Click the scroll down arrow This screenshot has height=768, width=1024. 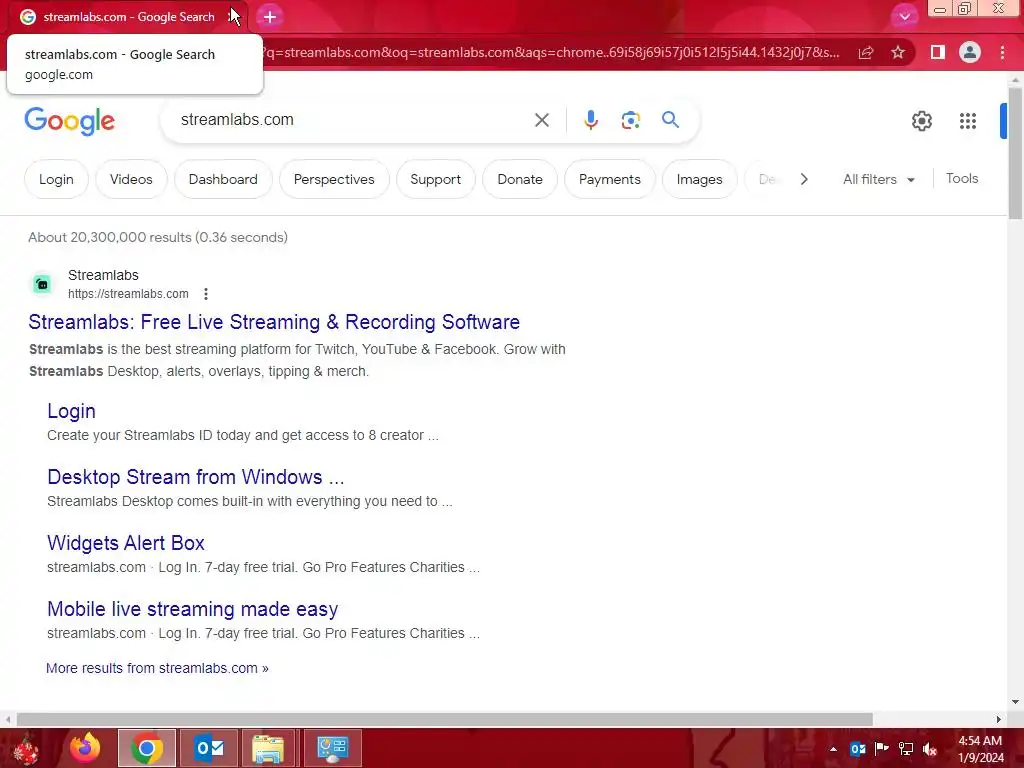tap(1015, 702)
